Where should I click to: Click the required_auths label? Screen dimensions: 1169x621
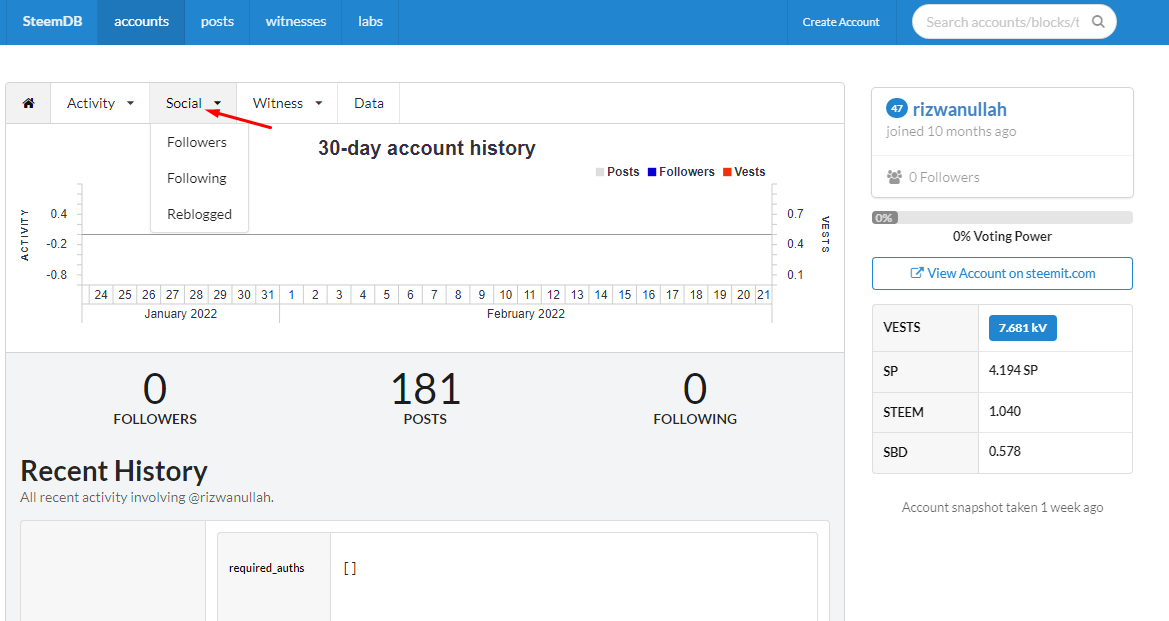(x=267, y=568)
